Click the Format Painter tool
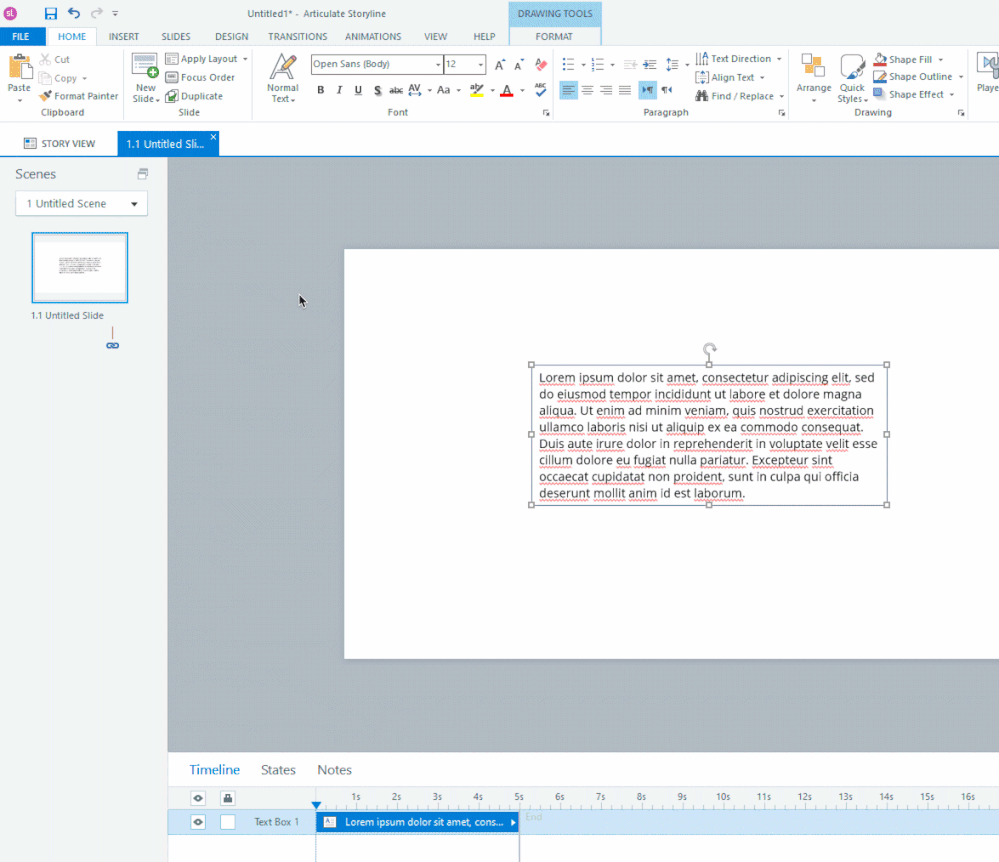The width and height of the screenshot is (999, 862). tap(79, 96)
